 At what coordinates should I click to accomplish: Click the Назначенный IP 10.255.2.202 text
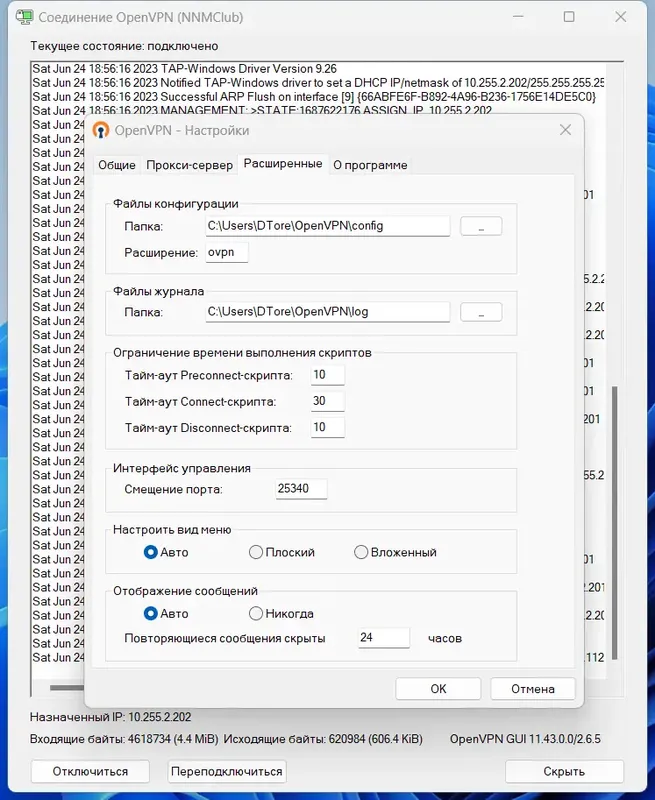pos(111,717)
